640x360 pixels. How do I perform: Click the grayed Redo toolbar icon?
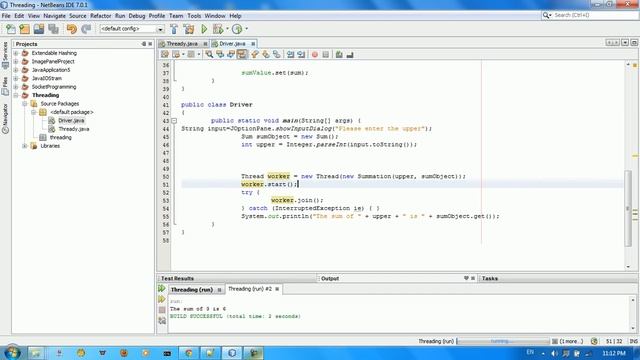(86, 29)
